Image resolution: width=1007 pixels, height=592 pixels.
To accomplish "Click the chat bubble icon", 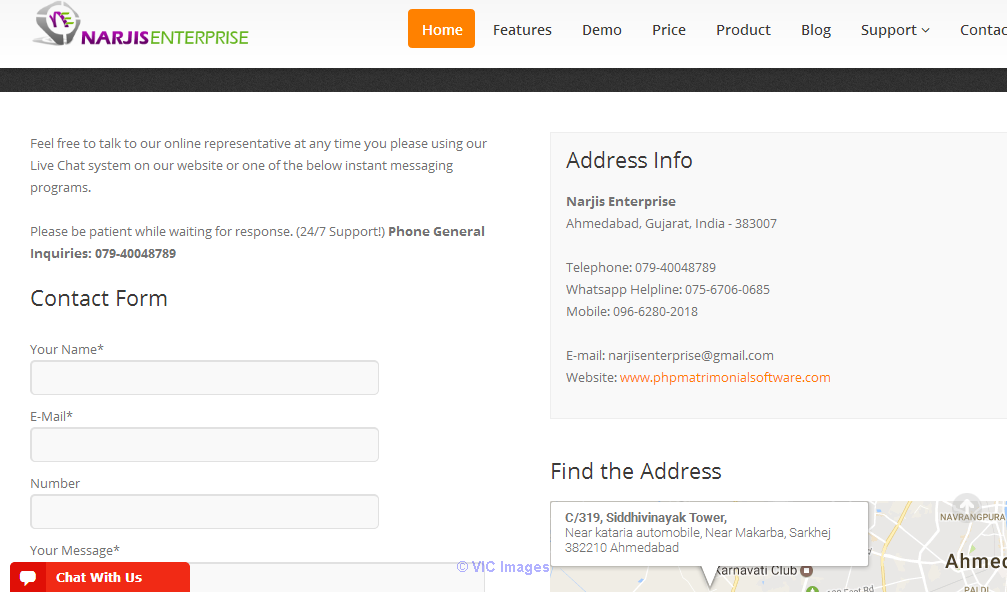I will click(x=28, y=577).
